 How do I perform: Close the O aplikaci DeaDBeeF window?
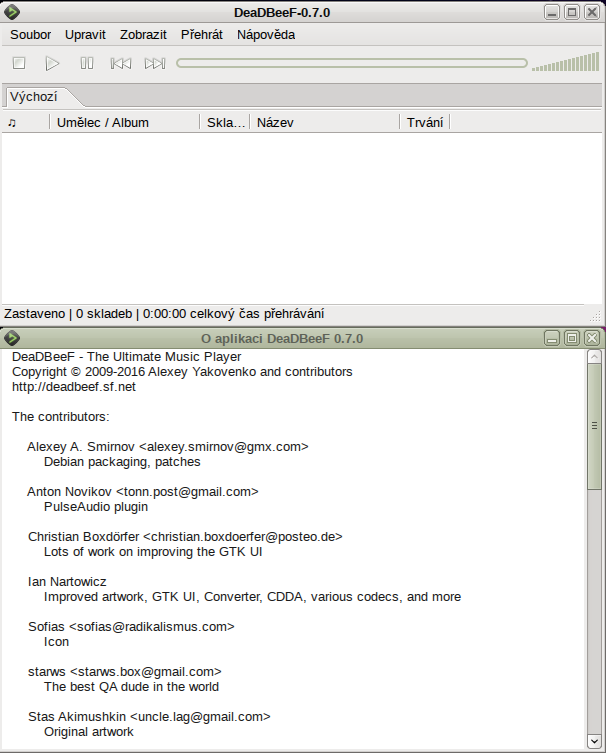(592, 338)
